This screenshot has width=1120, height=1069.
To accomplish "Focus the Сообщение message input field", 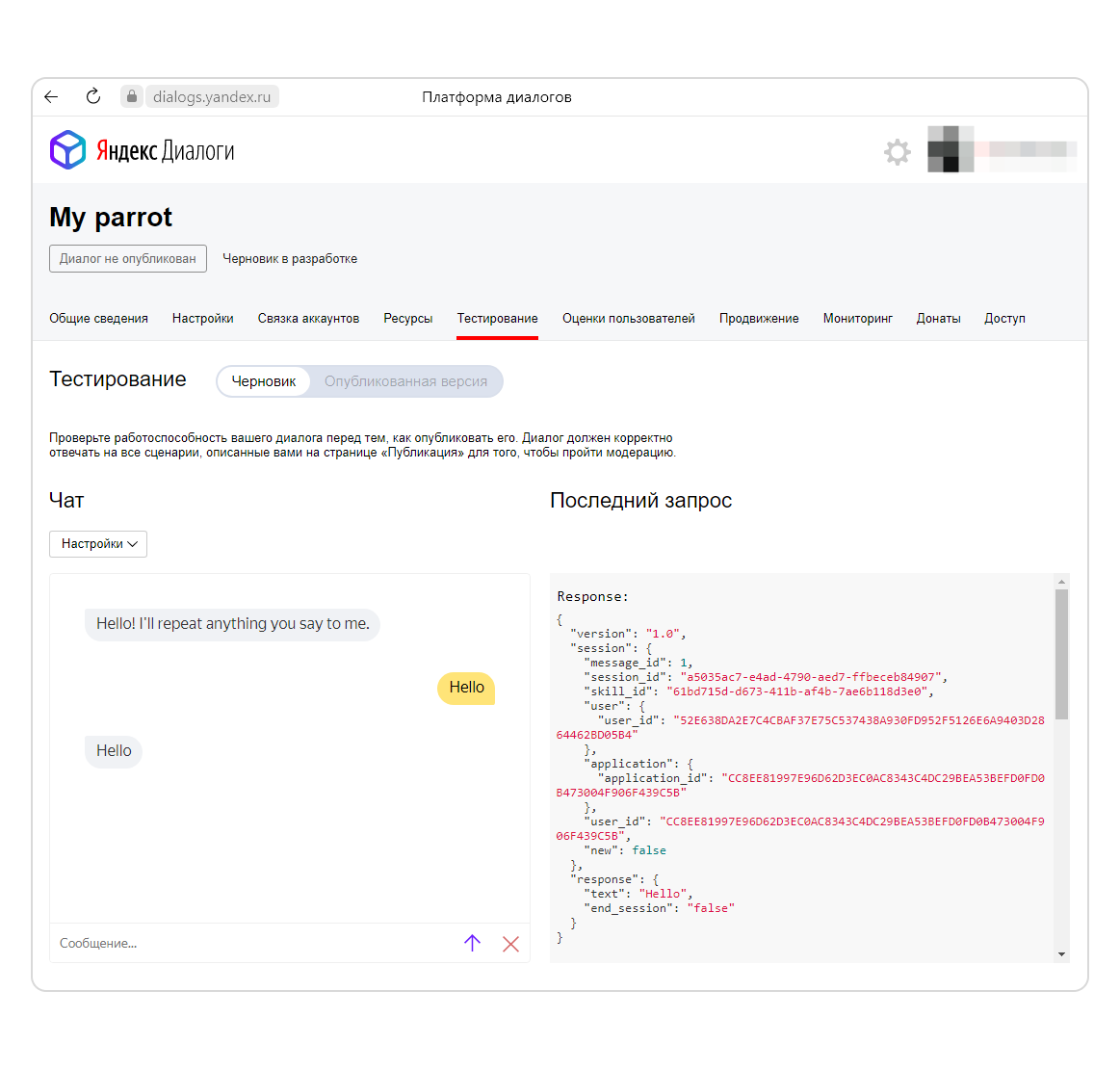I will click(x=253, y=943).
